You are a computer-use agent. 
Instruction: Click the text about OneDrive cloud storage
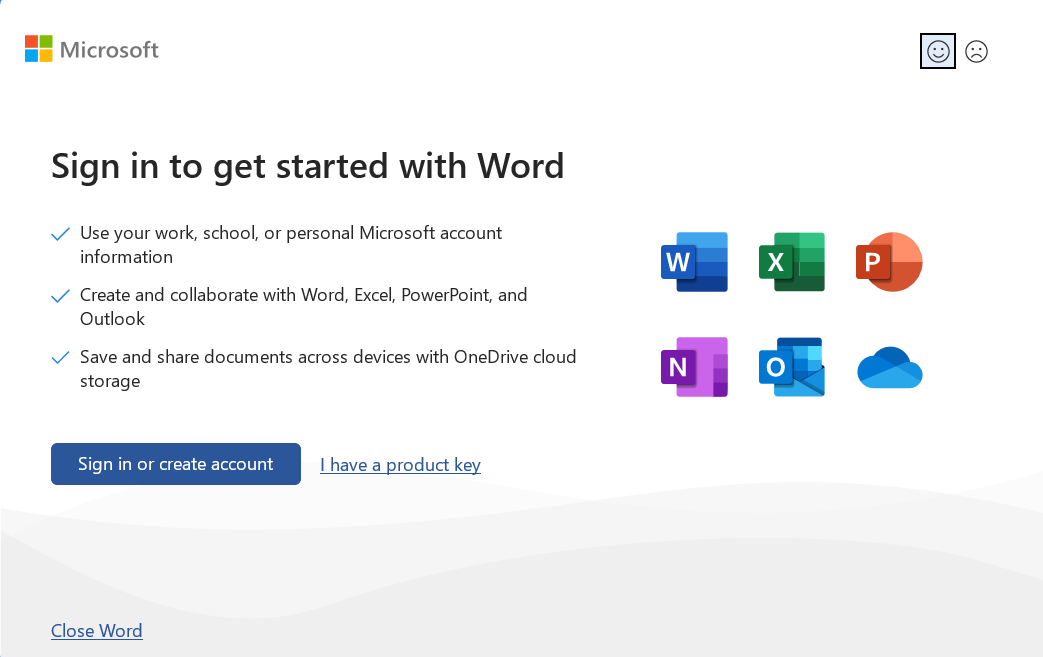click(x=328, y=368)
